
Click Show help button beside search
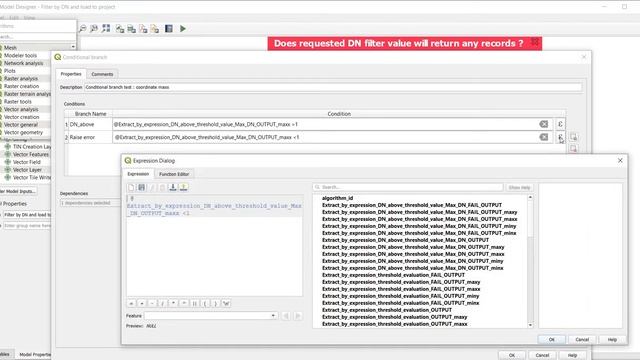click(519, 187)
